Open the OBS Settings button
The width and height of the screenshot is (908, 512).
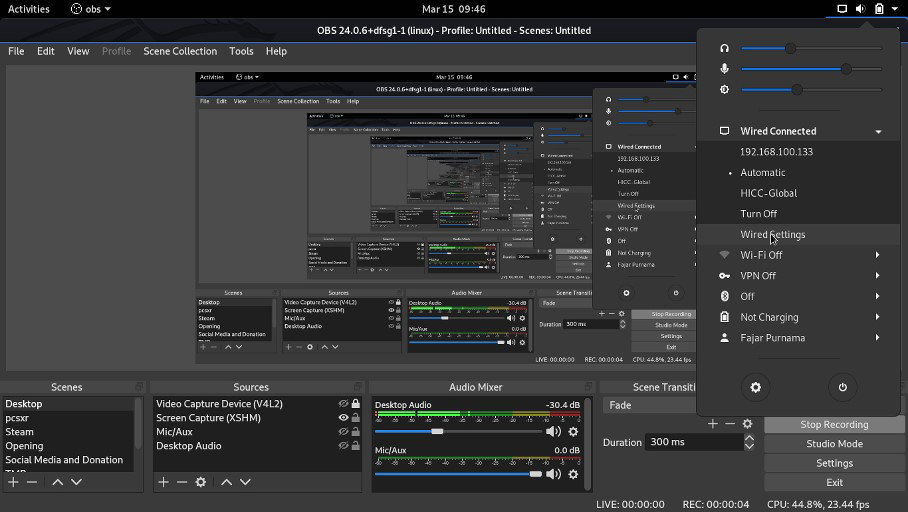click(x=834, y=463)
